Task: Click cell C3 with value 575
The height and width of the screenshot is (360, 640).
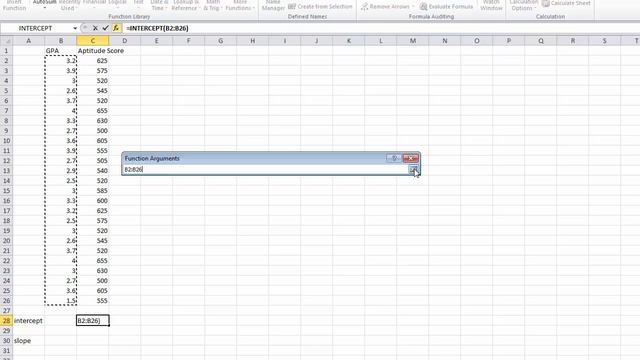Action: click(93, 71)
